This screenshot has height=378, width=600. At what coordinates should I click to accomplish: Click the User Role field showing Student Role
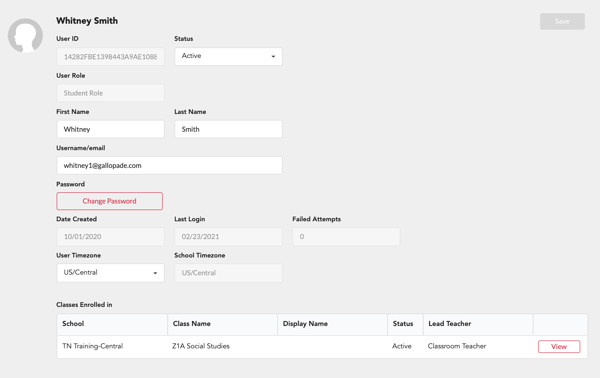click(111, 93)
